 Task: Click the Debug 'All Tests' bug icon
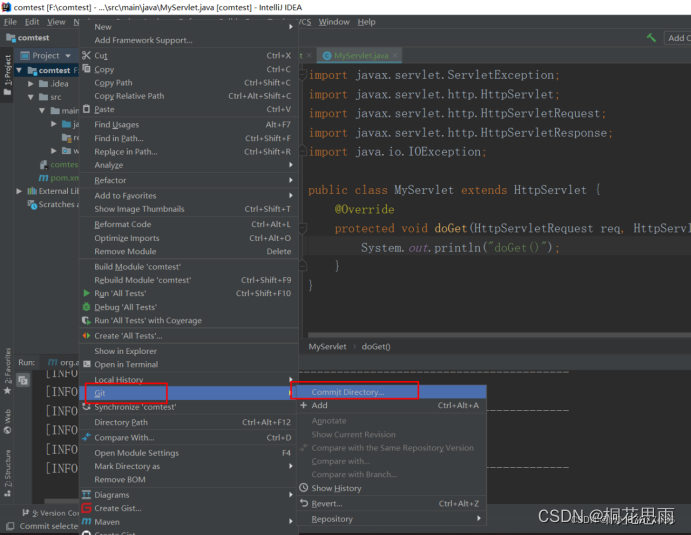coord(86,307)
